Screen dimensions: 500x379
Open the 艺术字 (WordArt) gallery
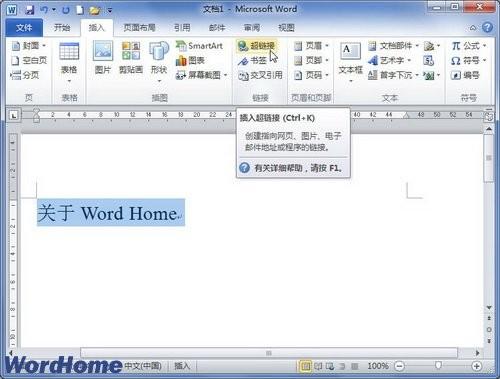[x=389, y=60]
